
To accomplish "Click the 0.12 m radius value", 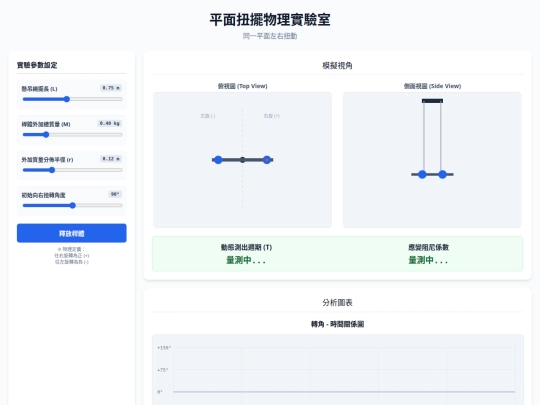I will 111,159.
